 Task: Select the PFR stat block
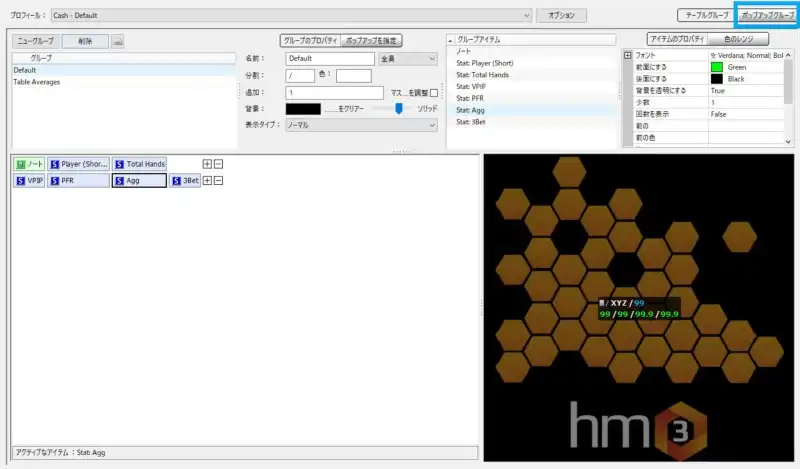coord(78,181)
